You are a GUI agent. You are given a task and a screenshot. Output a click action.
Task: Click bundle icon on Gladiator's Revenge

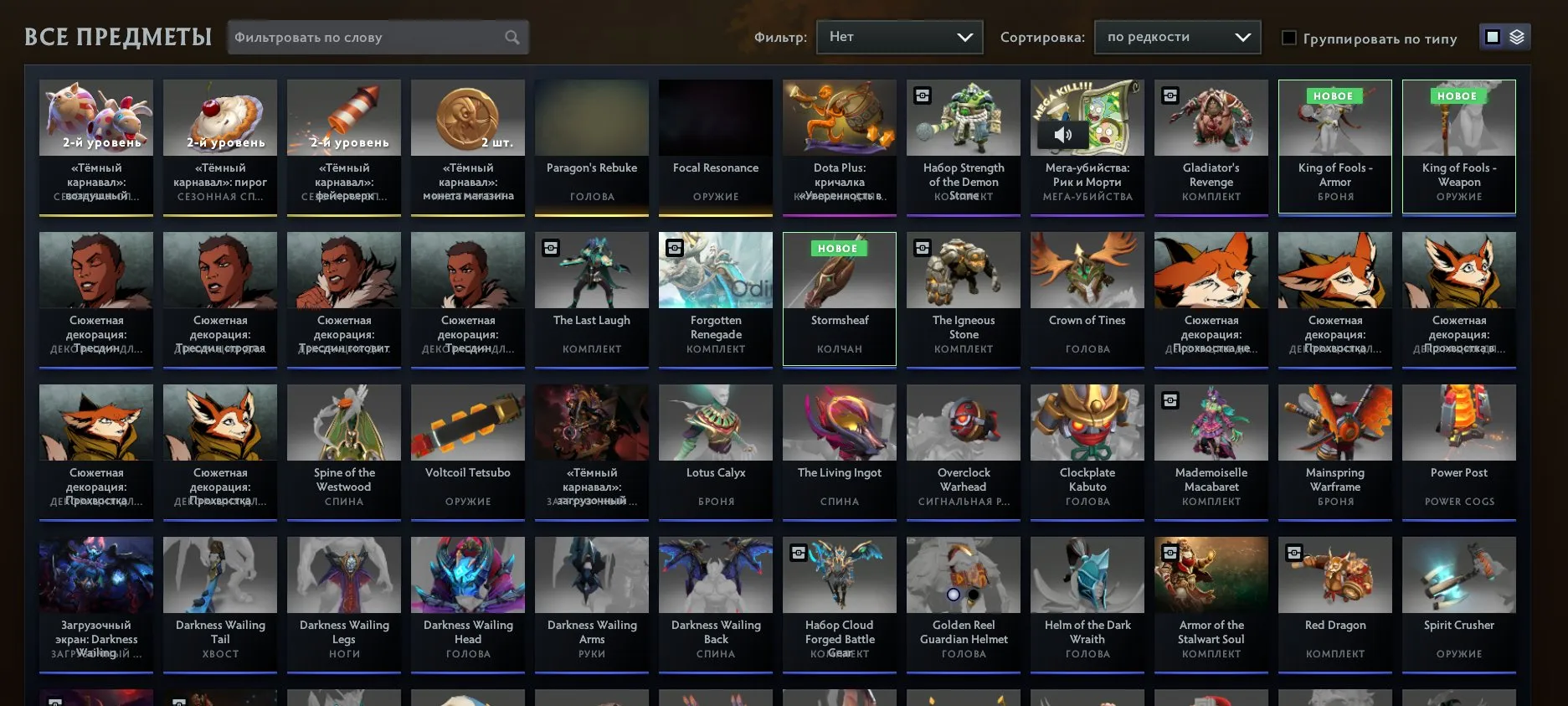1170,95
